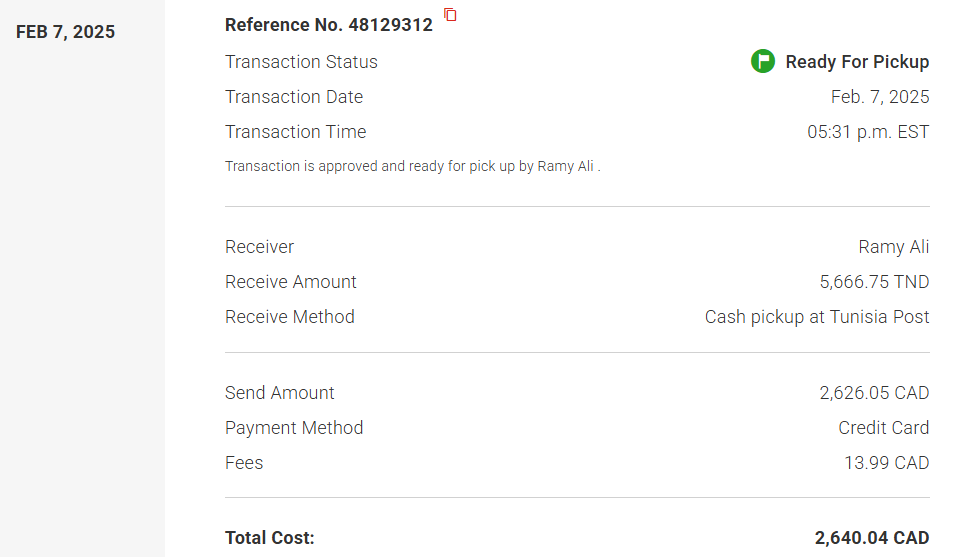This screenshot has width=980, height=557.
Task: Click the Payment Method label
Action: [294, 428]
